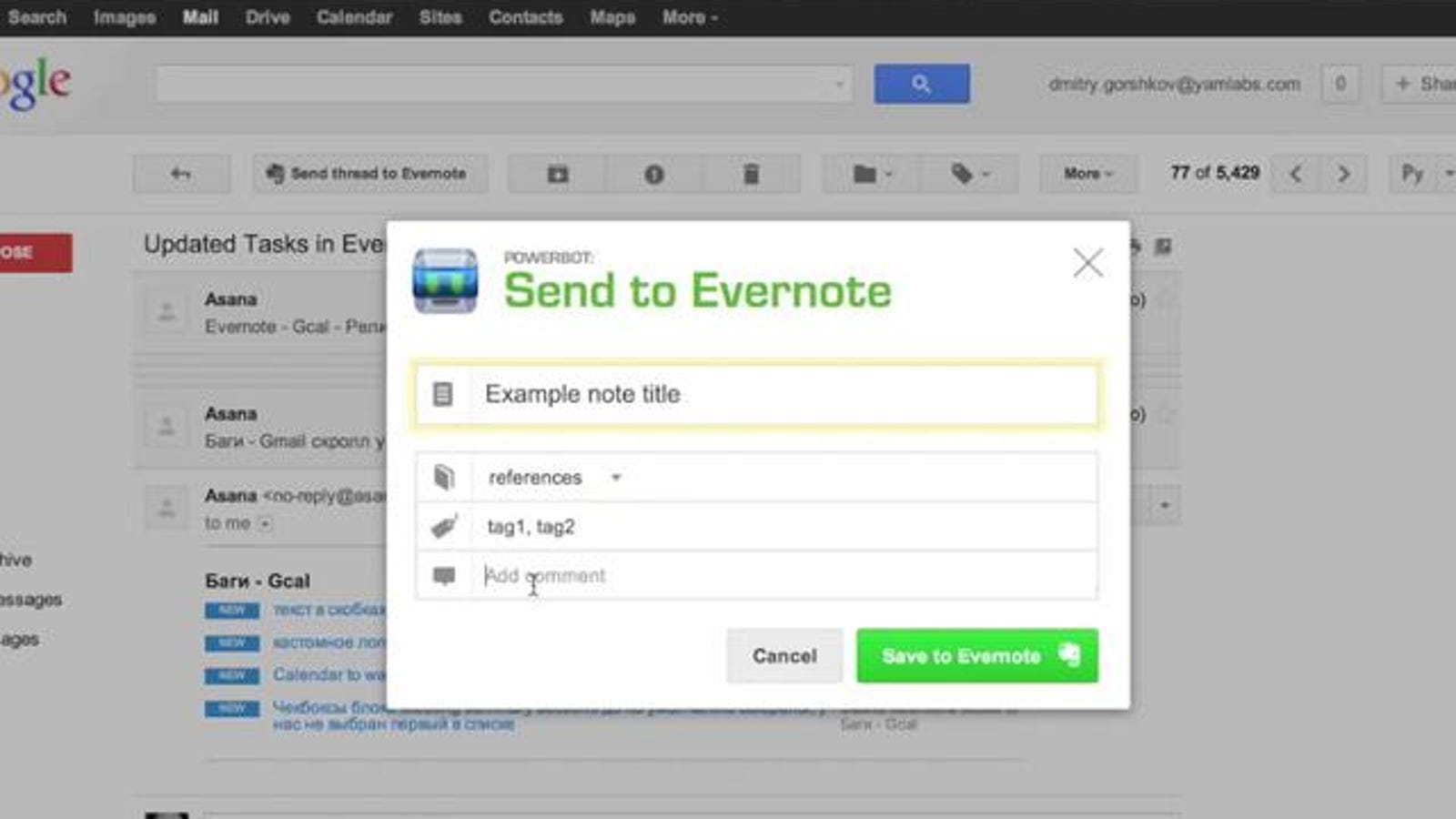Open 'Drive' in the Google bar
1456x819 pixels.
(268, 17)
